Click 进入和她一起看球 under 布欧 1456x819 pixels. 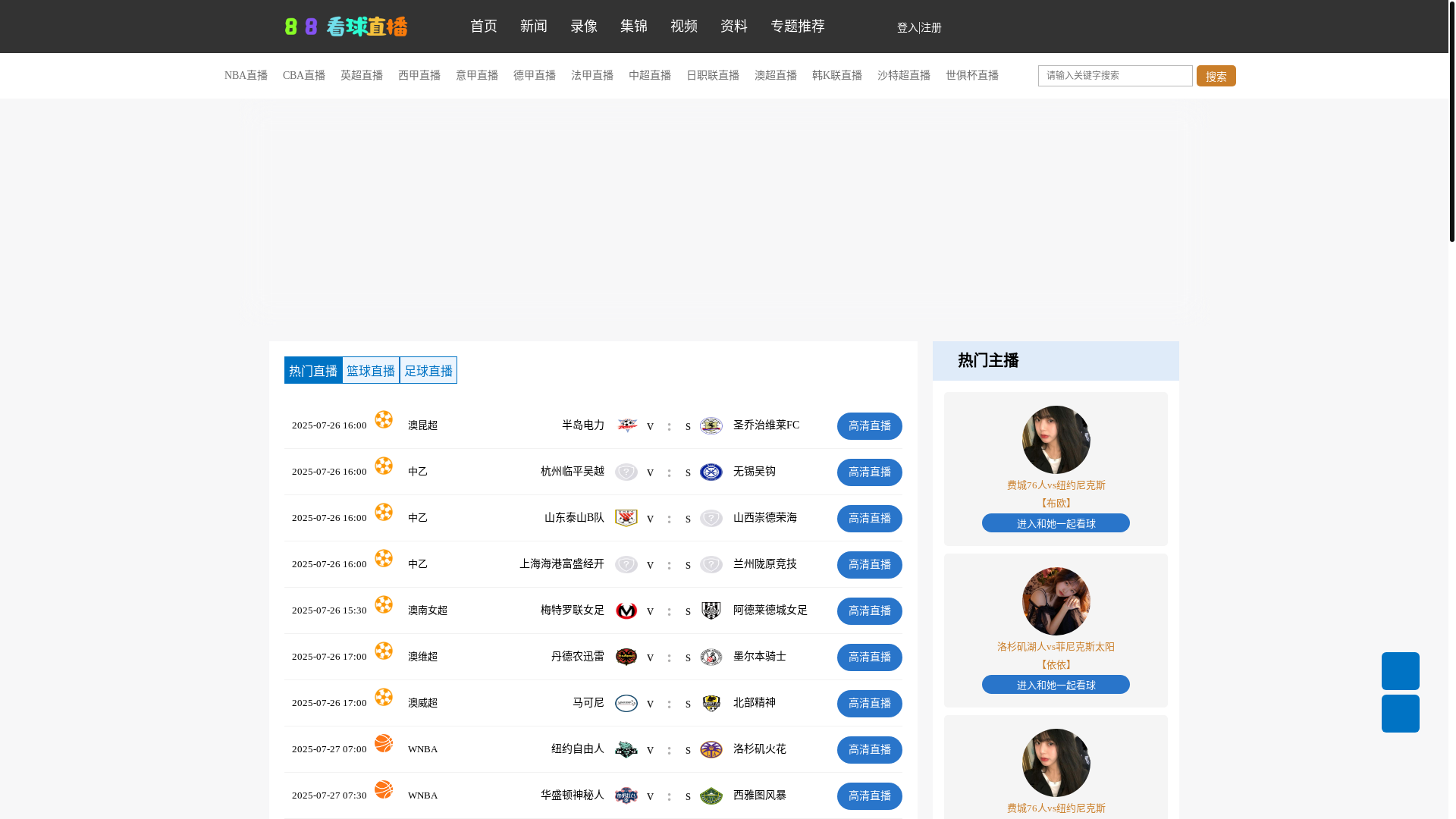click(x=1056, y=523)
